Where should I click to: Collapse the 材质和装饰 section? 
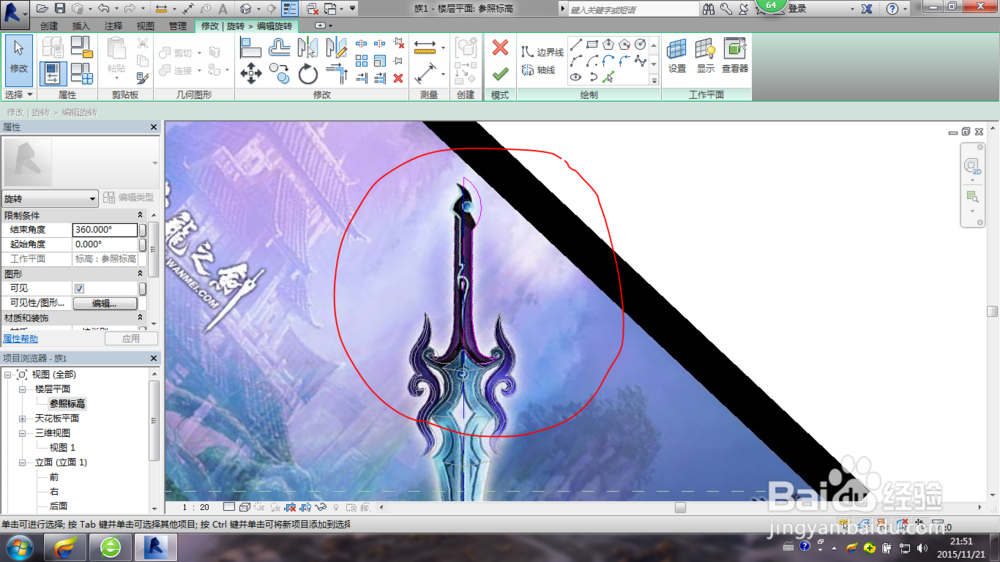[x=140, y=318]
